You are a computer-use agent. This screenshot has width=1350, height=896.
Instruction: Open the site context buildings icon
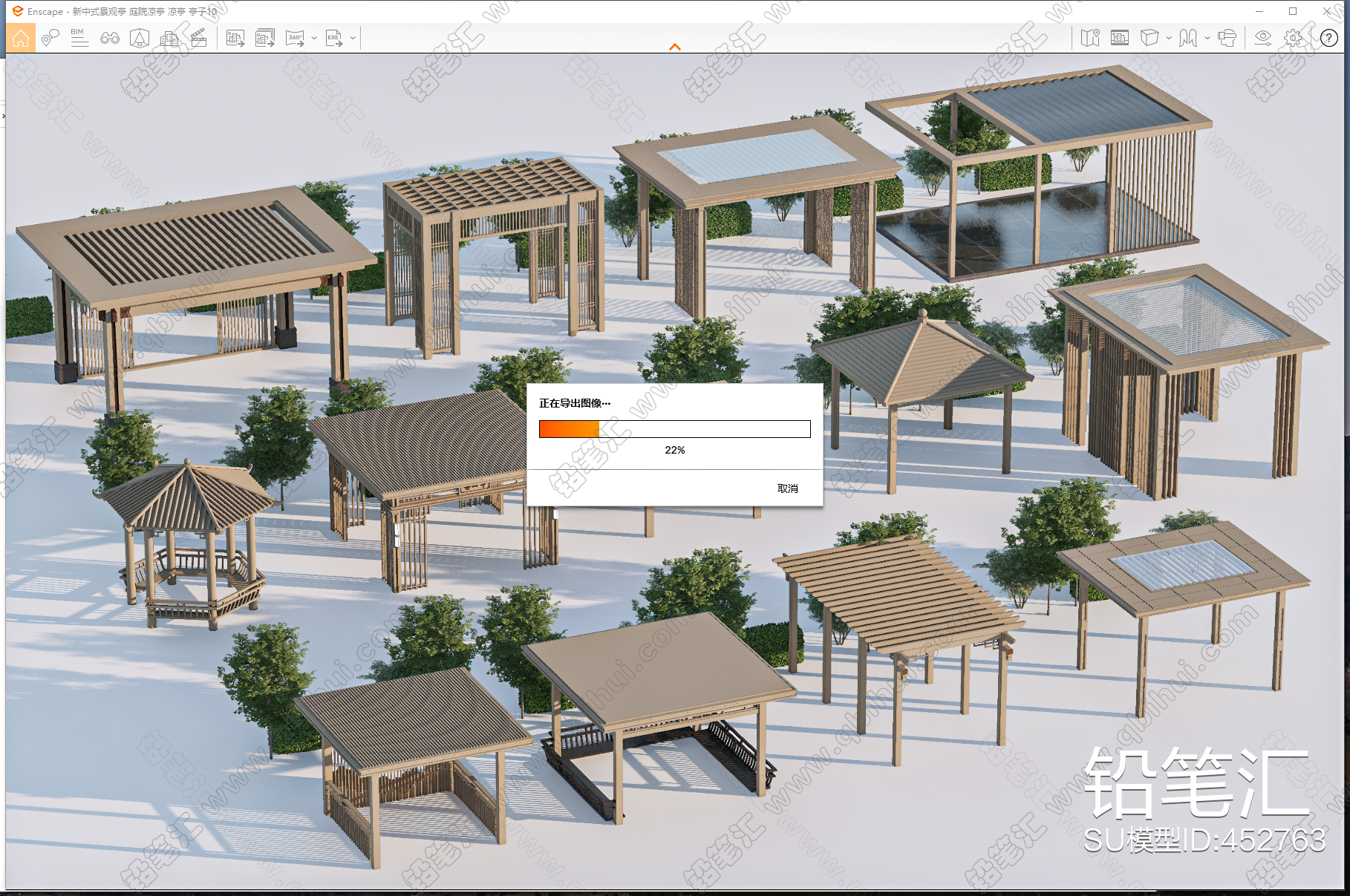(169, 38)
